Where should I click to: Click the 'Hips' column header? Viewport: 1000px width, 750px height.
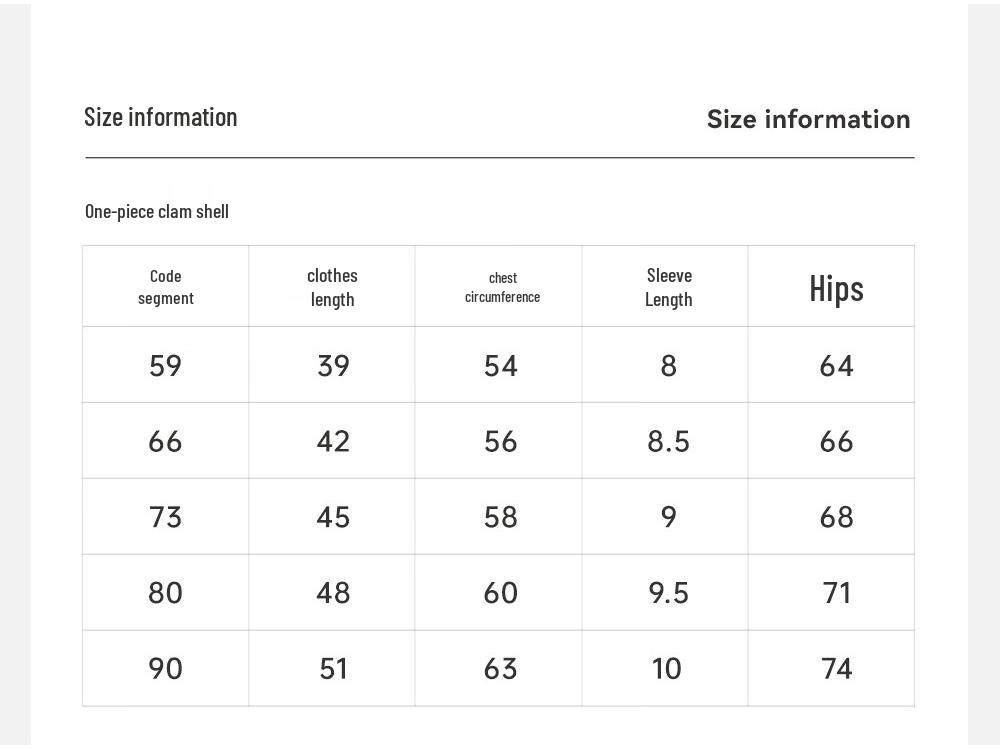(x=836, y=288)
